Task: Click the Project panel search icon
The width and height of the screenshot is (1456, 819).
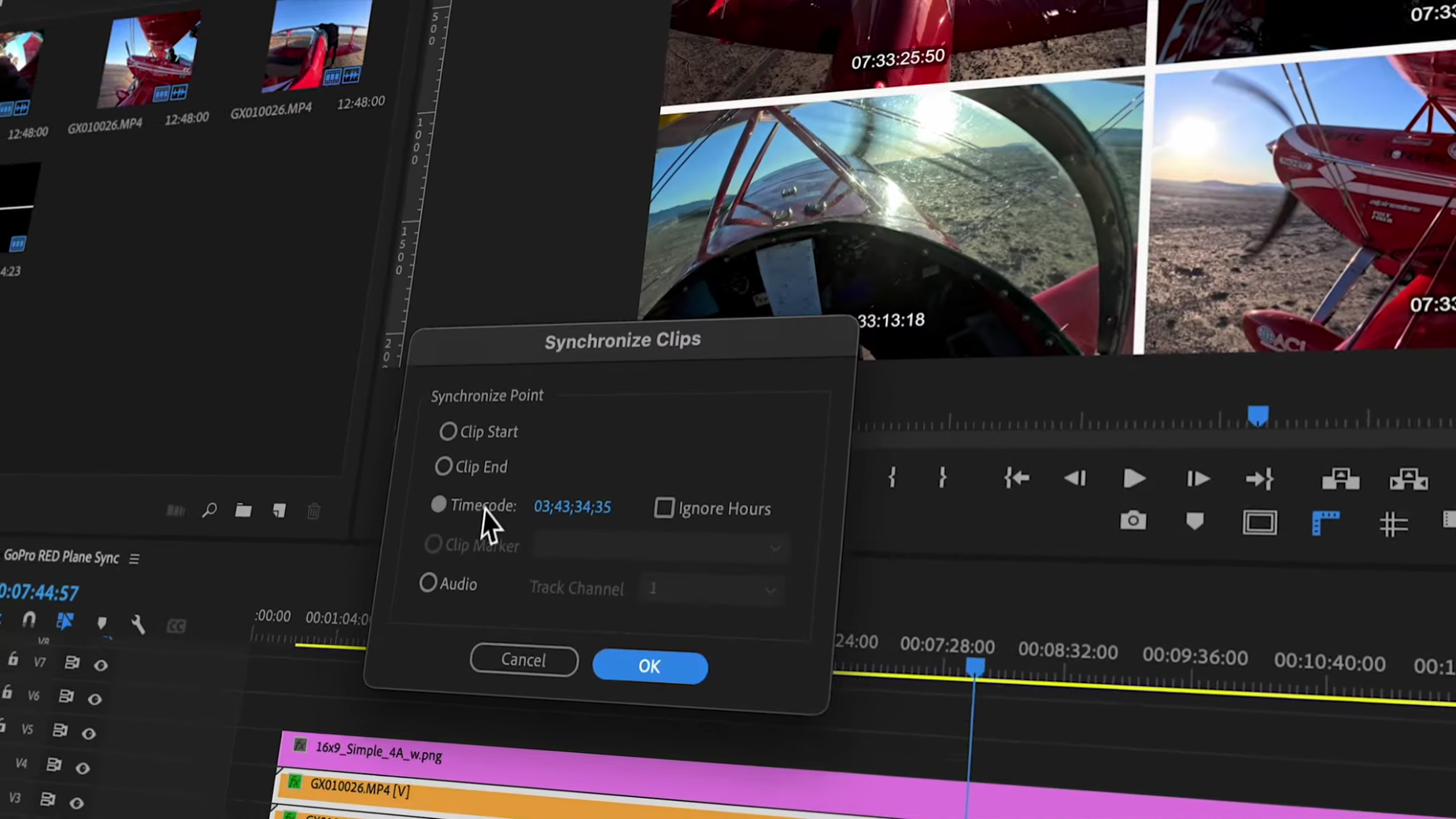Action: 209,511
